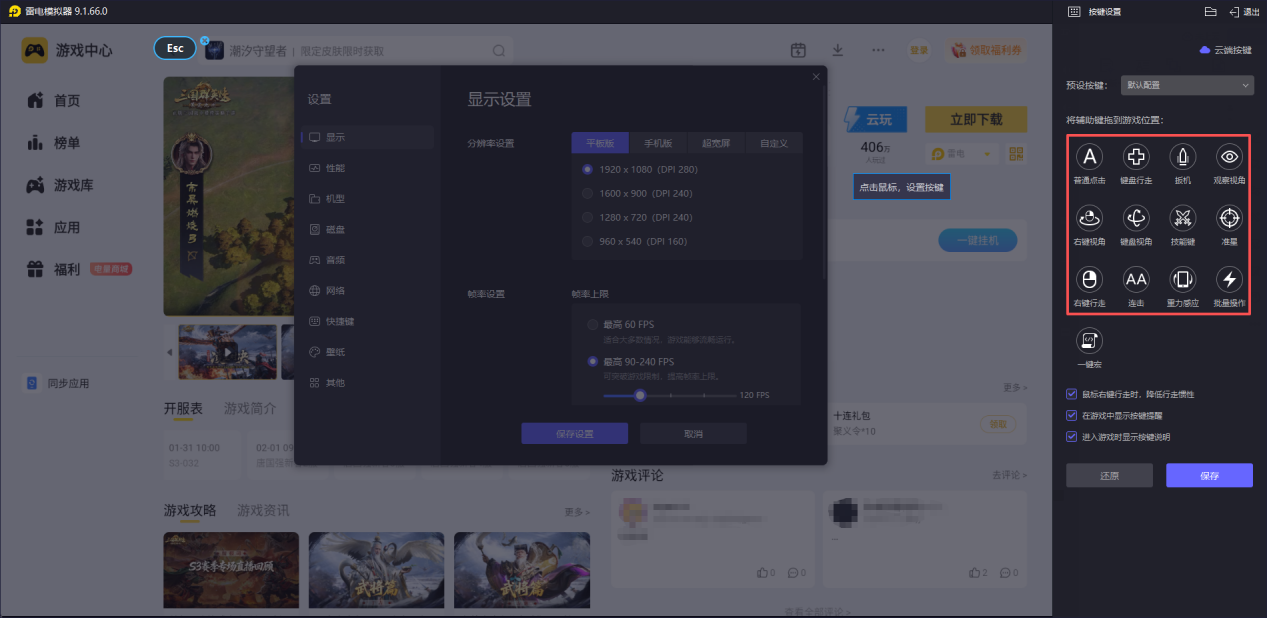This screenshot has height=618, width=1267.
Task: Click the 取消 button in the settings dialog
Action: tap(693, 433)
